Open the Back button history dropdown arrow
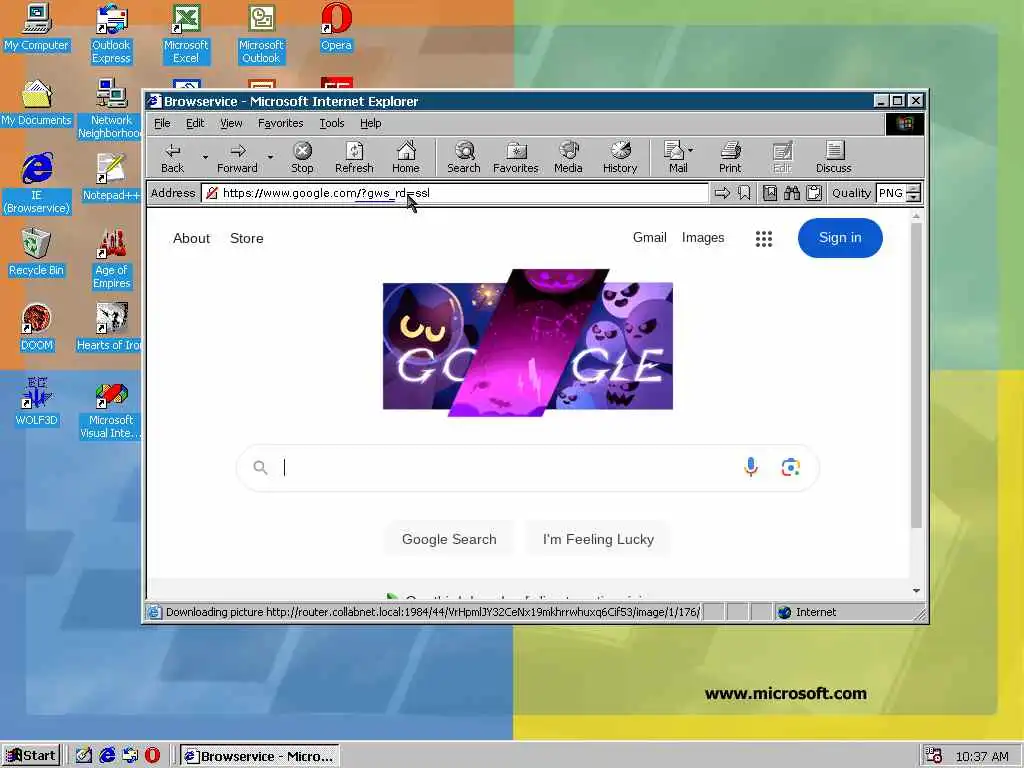Image resolution: width=1024 pixels, height=768 pixels. tap(205, 157)
